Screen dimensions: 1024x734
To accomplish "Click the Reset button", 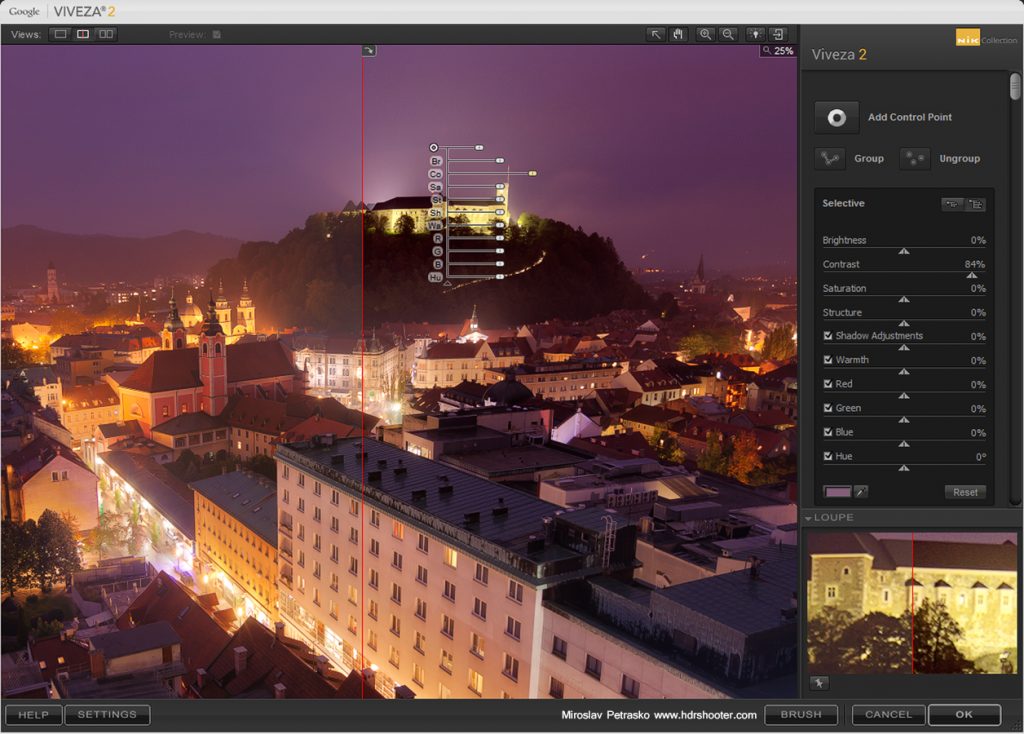I will (x=965, y=492).
